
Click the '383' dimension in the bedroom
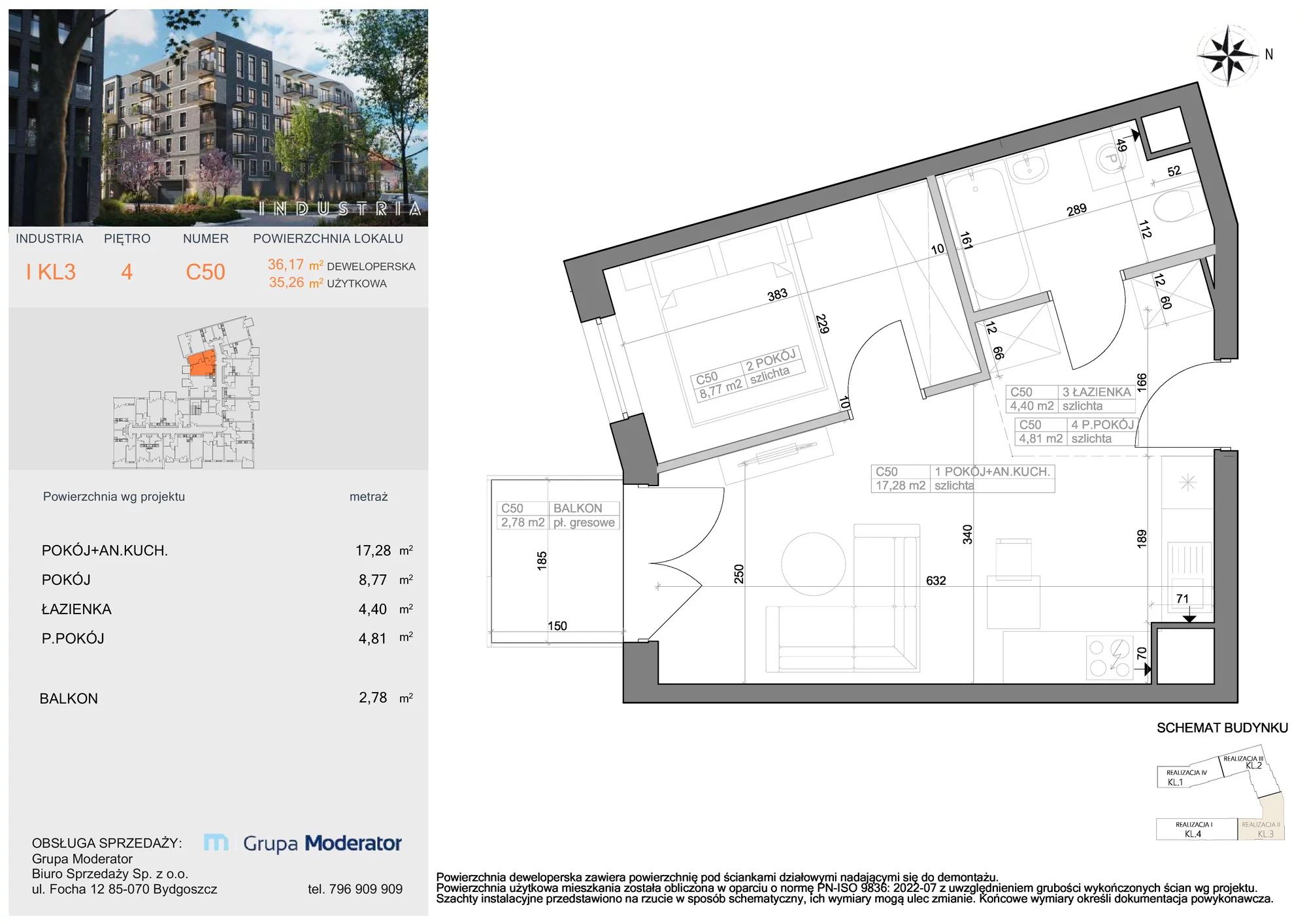click(777, 295)
